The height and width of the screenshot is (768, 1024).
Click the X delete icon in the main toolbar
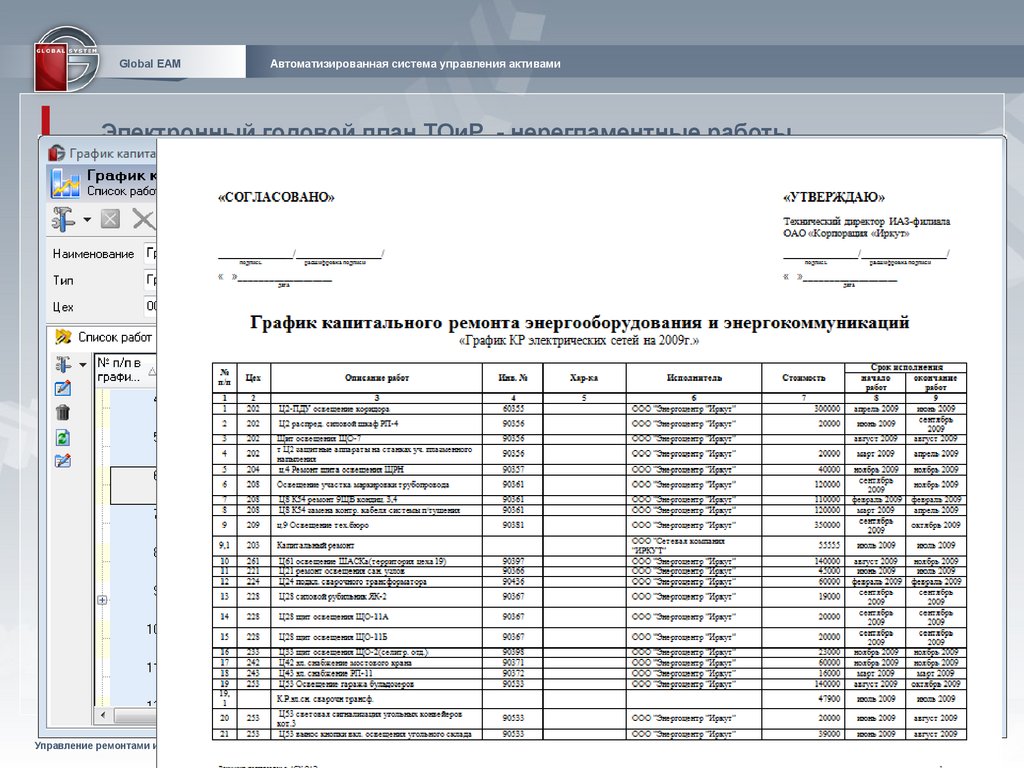[143, 219]
